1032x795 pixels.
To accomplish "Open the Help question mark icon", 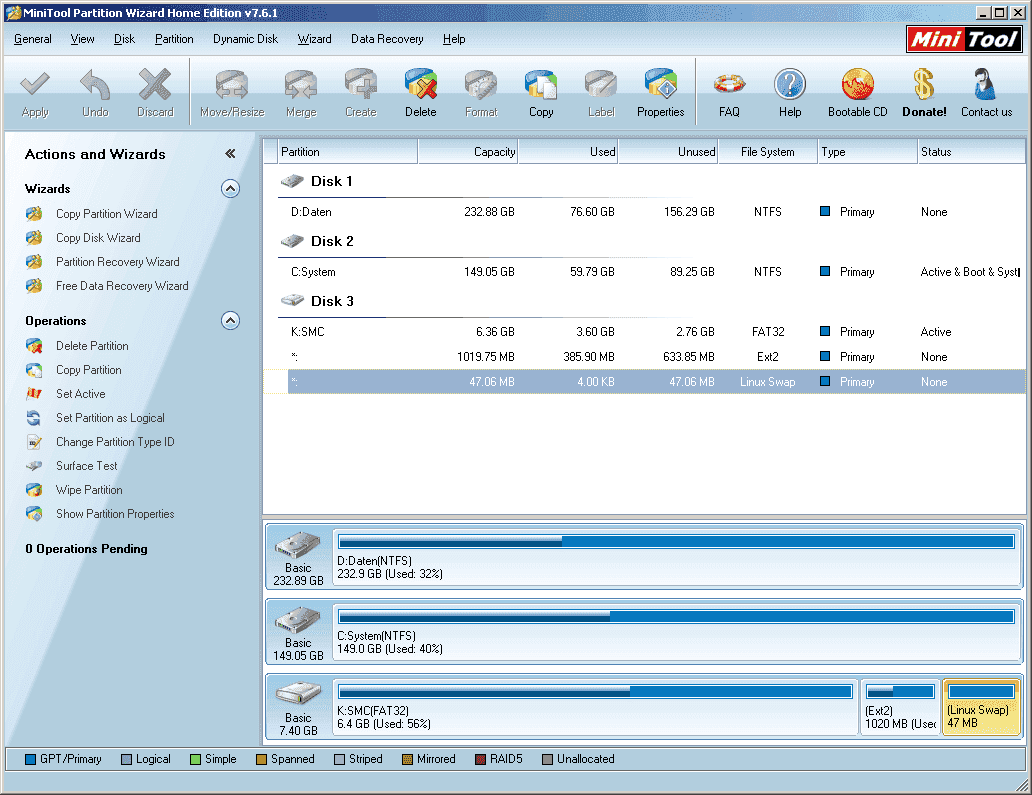I will (x=790, y=85).
